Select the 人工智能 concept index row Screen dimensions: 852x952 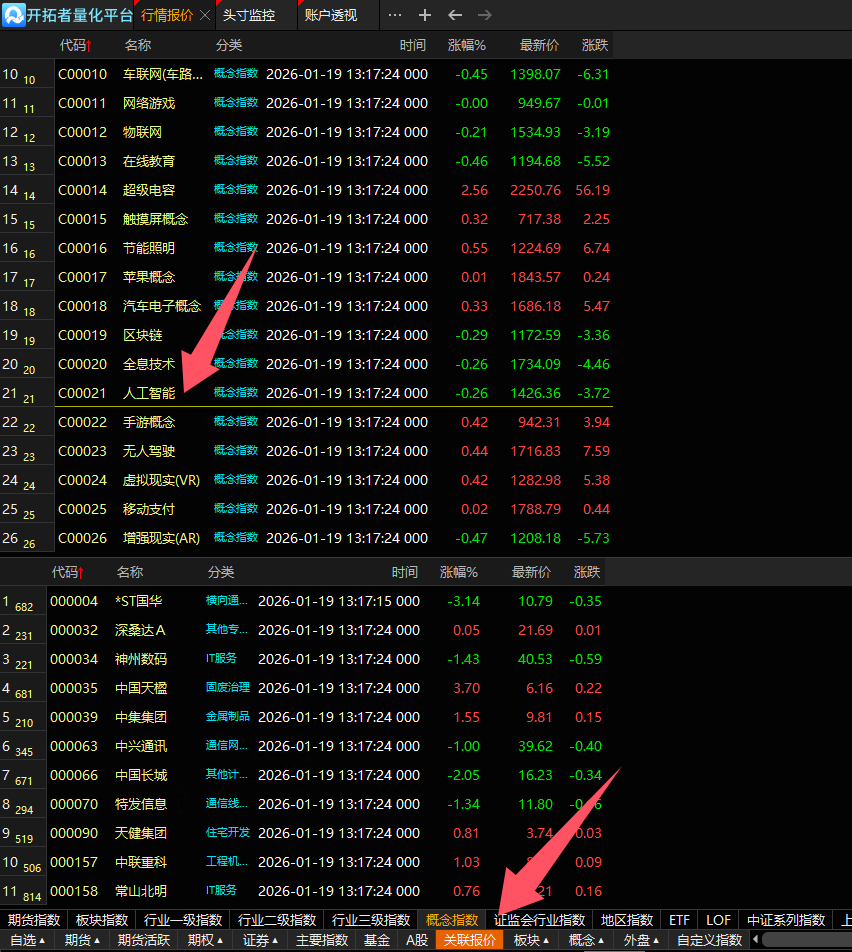point(149,393)
